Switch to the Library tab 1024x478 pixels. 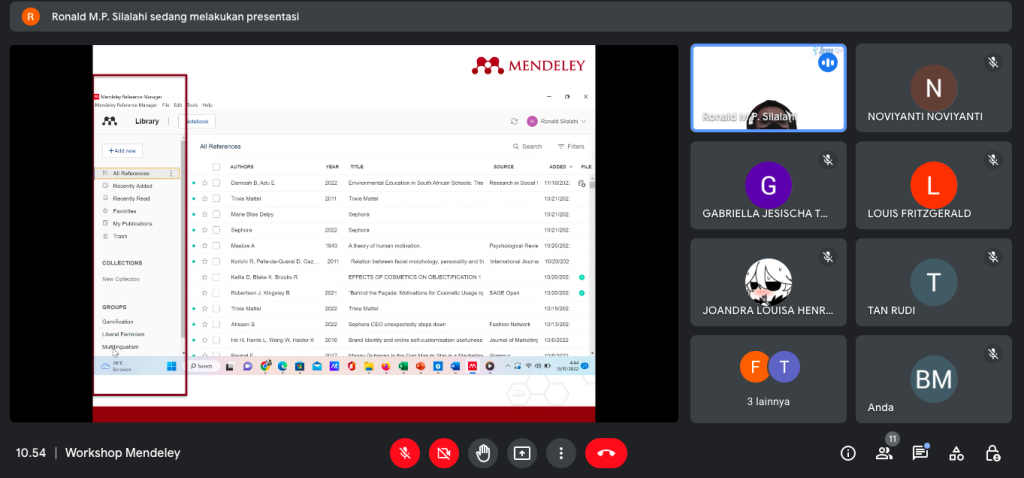[x=147, y=121]
